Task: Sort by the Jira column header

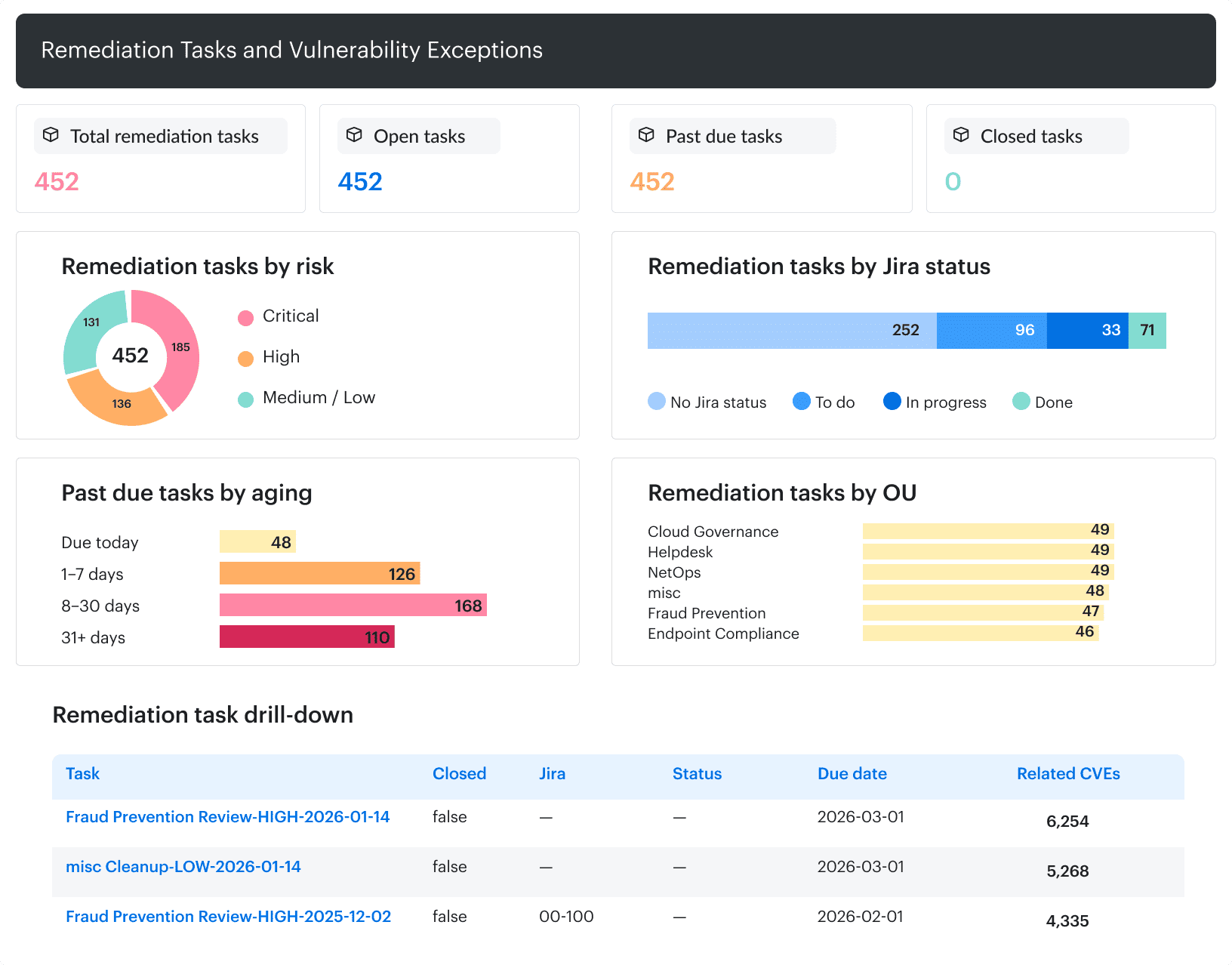Action: pyautogui.click(x=552, y=773)
